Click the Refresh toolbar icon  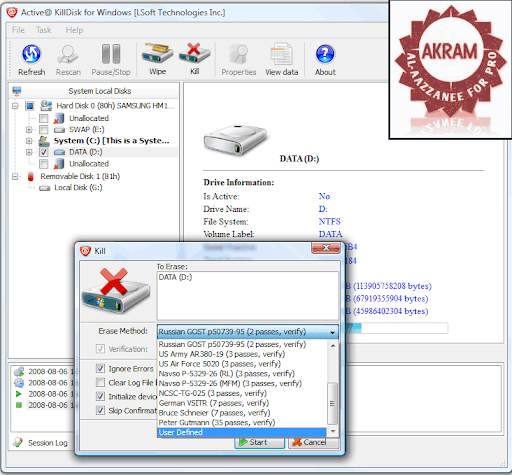pos(31,54)
